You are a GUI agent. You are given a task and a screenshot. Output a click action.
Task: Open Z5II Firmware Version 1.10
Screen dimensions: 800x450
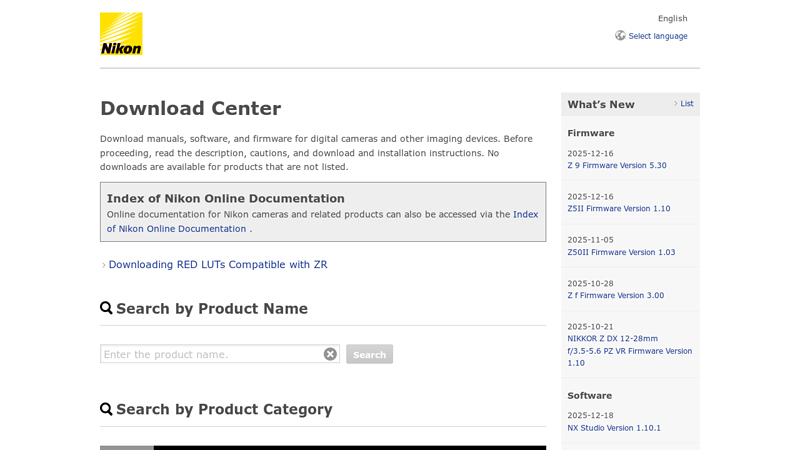(618, 209)
